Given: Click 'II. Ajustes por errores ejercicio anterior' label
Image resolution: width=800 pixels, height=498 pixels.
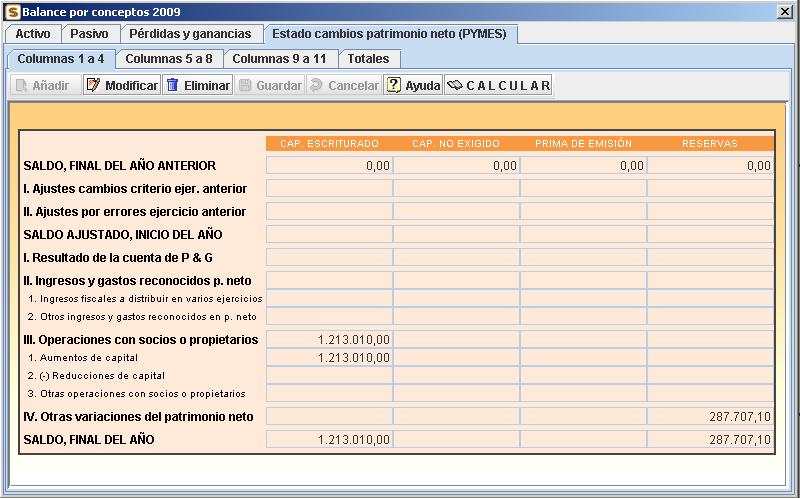Looking at the screenshot, I should (135, 212).
